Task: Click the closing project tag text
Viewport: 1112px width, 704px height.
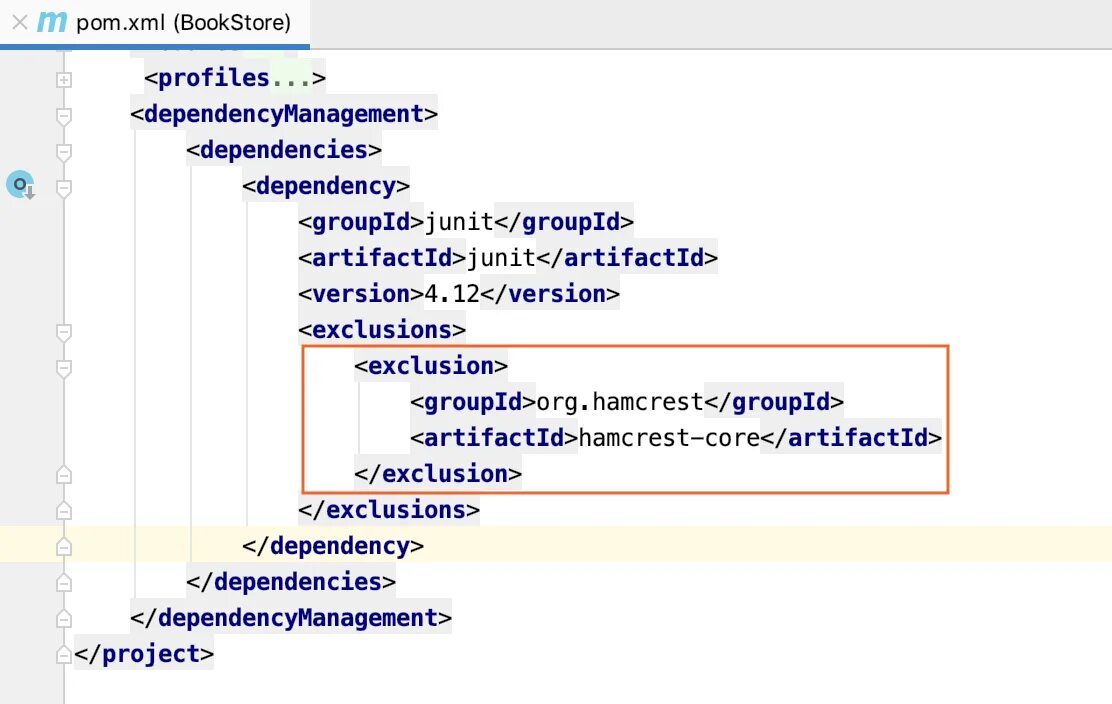Action: point(143,654)
